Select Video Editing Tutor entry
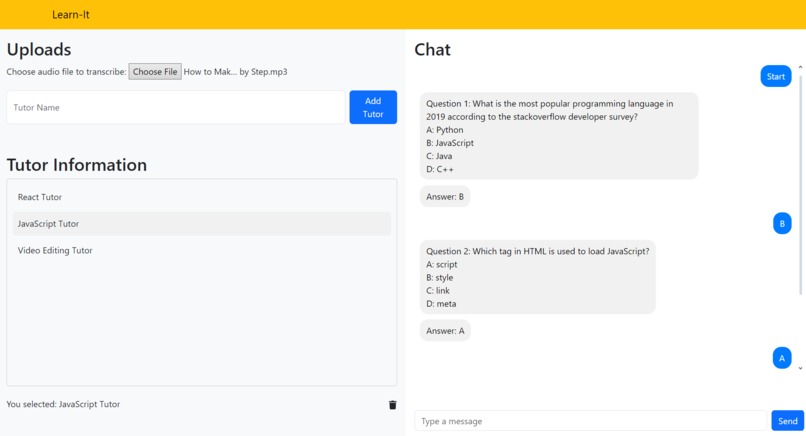This screenshot has height=436, width=806. click(x=202, y=250)
